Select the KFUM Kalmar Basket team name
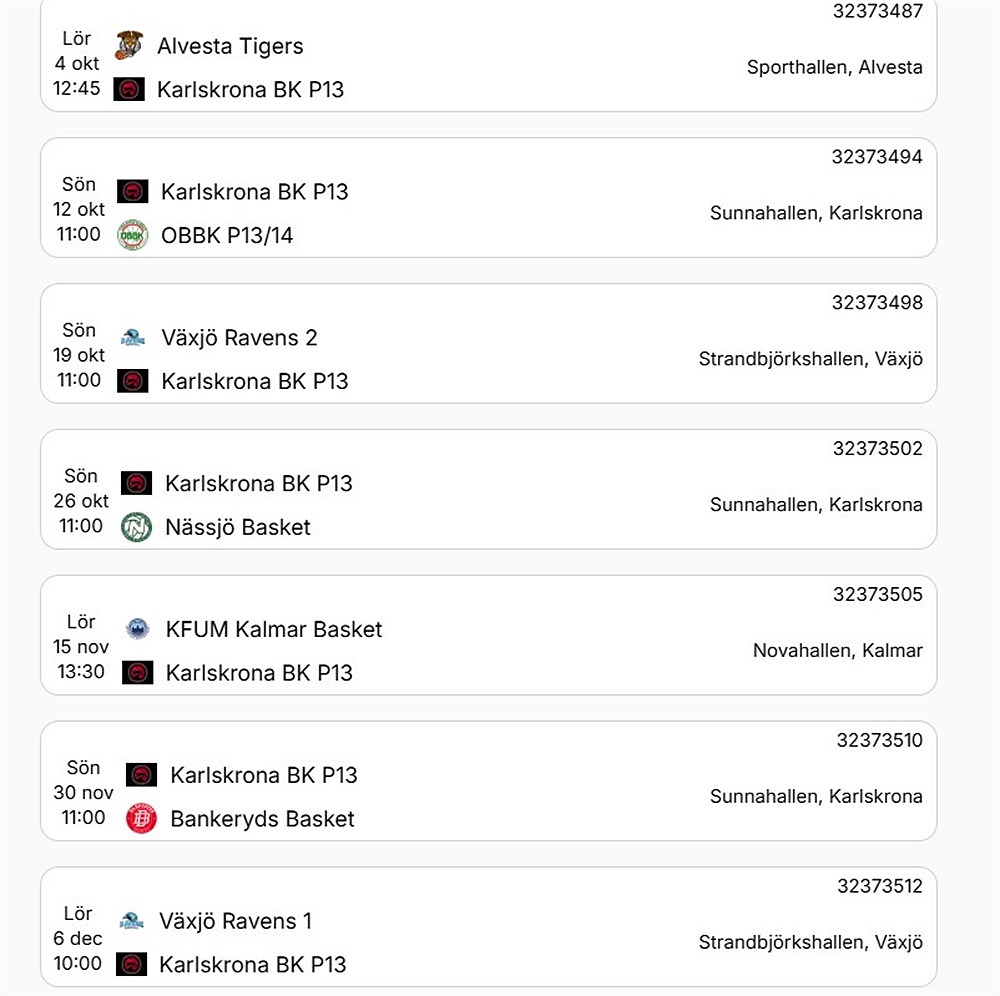 [274, 629]
